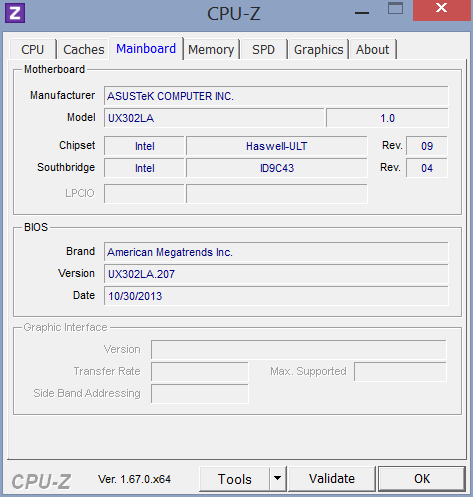Open the SPD tab
473x497 pixels.
[263, 50]
